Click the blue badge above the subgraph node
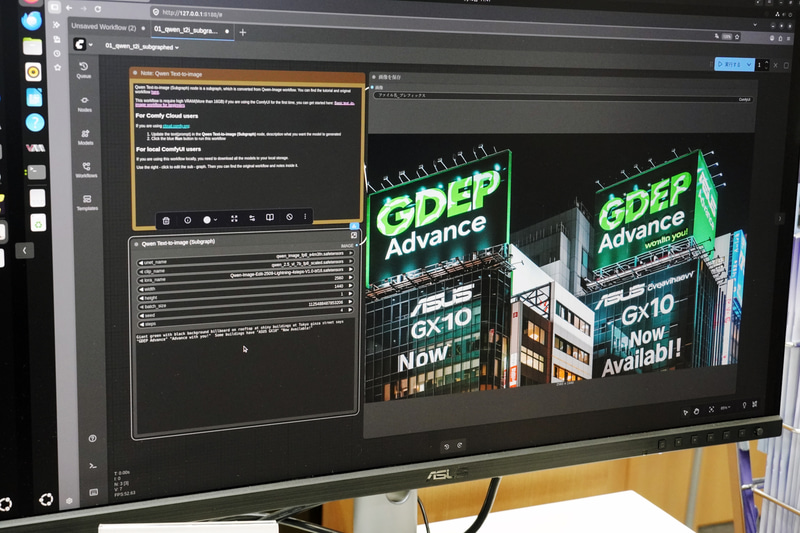 tap(354, 225)
